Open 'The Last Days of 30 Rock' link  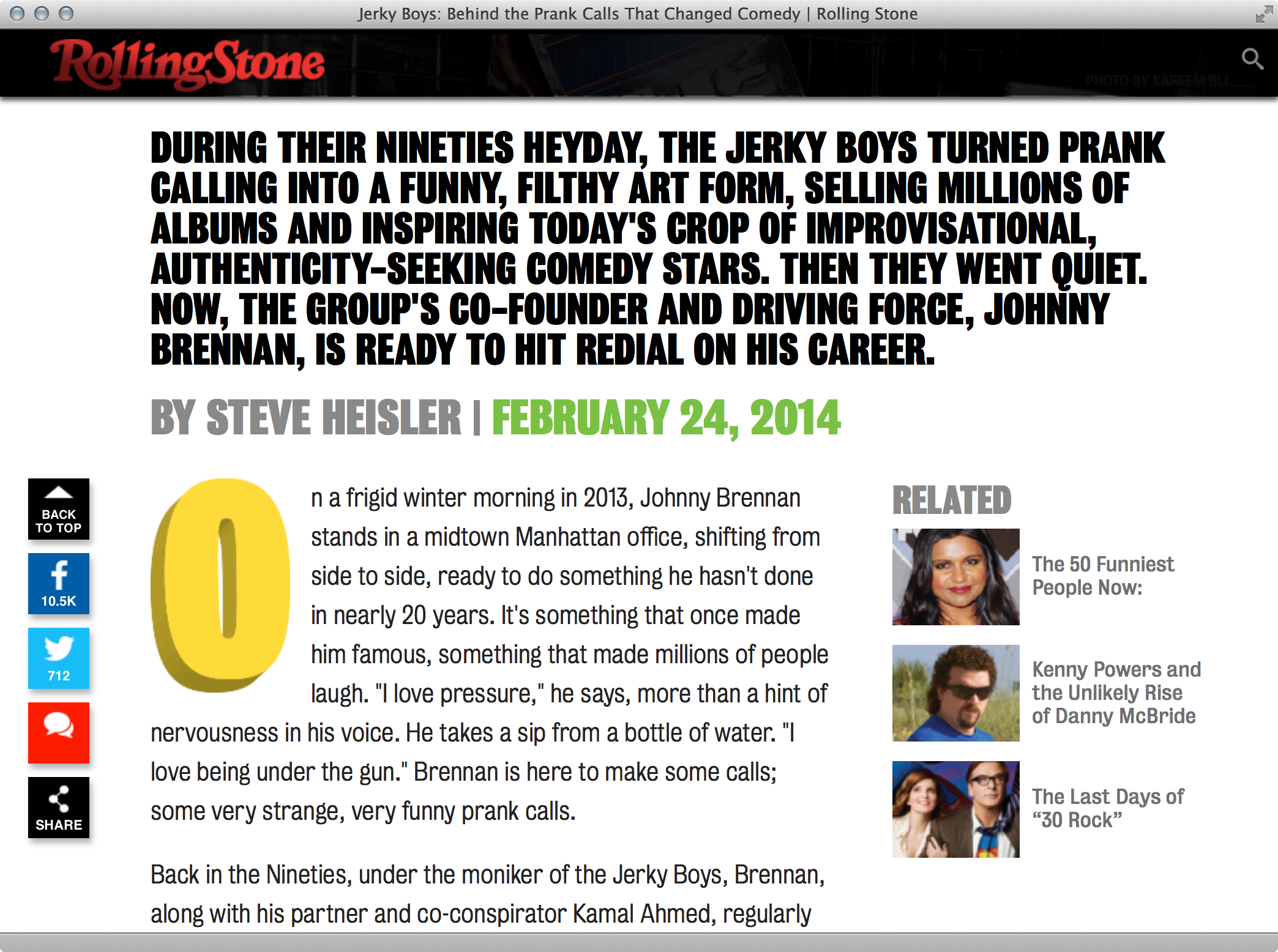point(1107,808)
